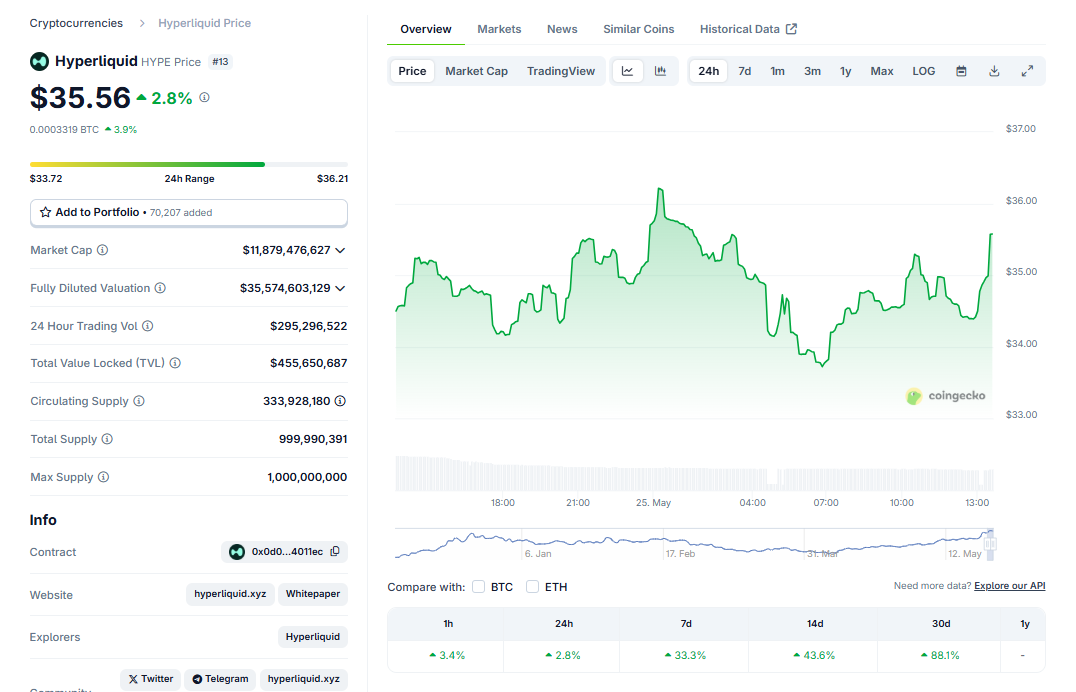Switch chart to Market Cap view

point(476,71)
